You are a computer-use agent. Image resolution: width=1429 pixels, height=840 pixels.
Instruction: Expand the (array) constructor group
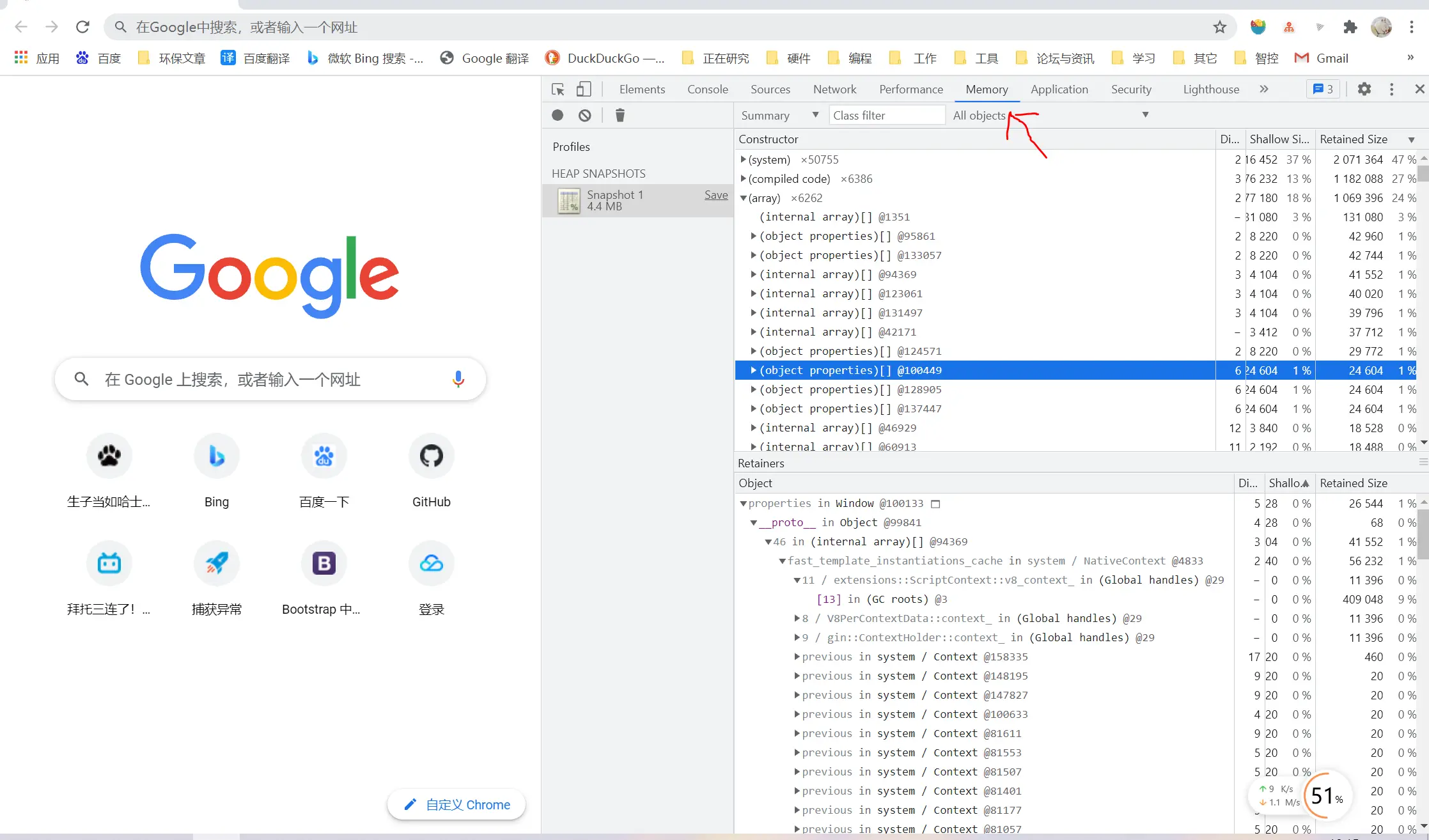tap(743, 198)
